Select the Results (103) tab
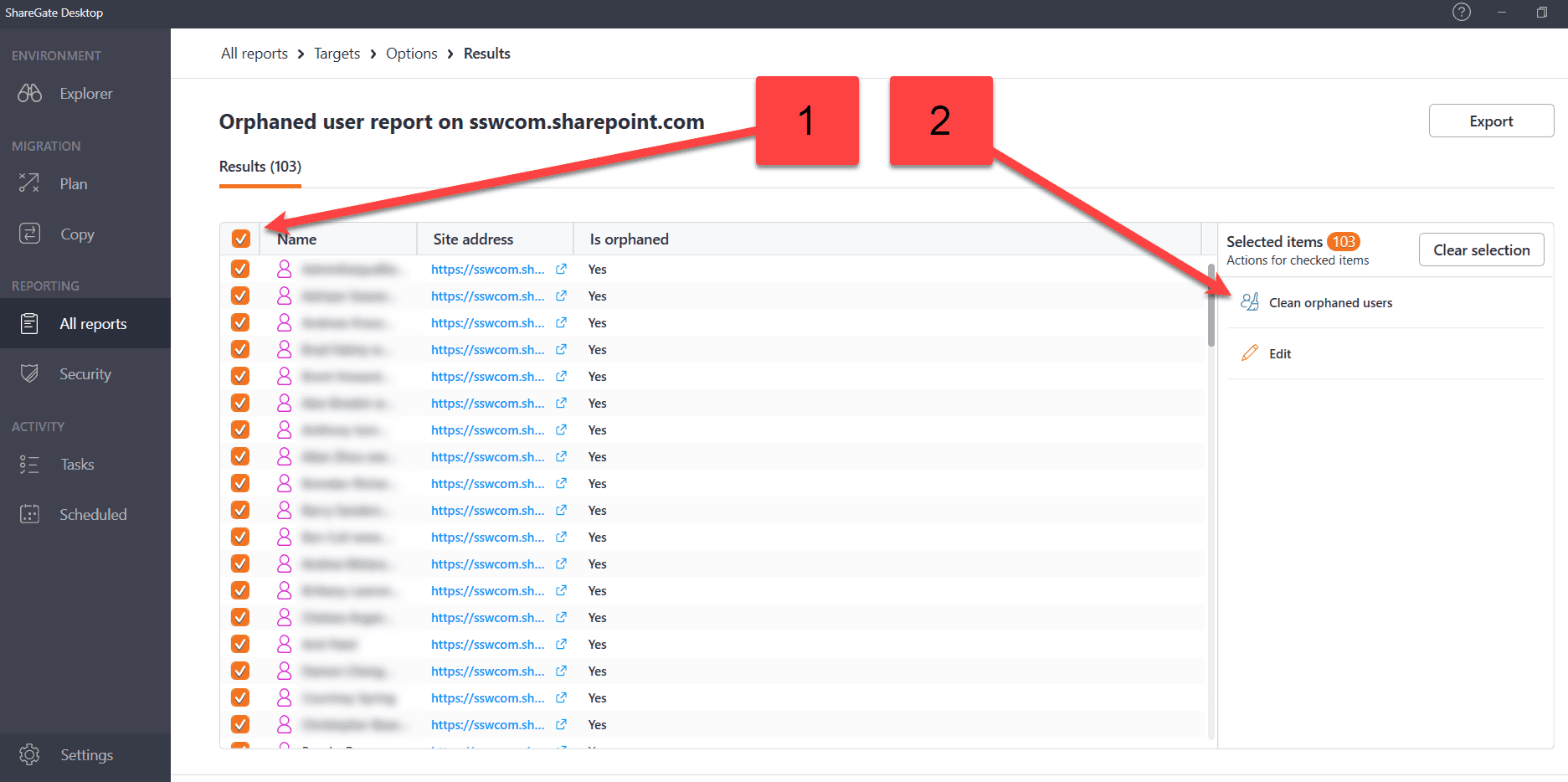 260,167
